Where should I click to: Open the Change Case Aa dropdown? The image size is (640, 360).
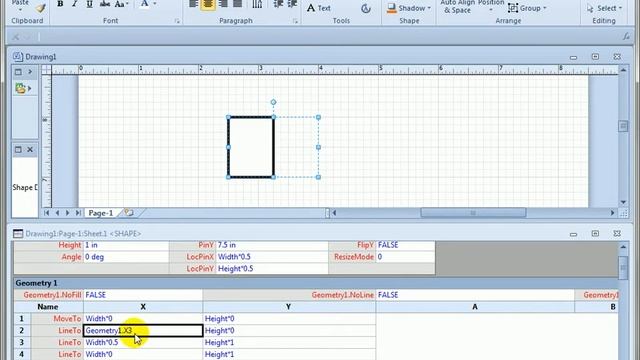(121, 4)
